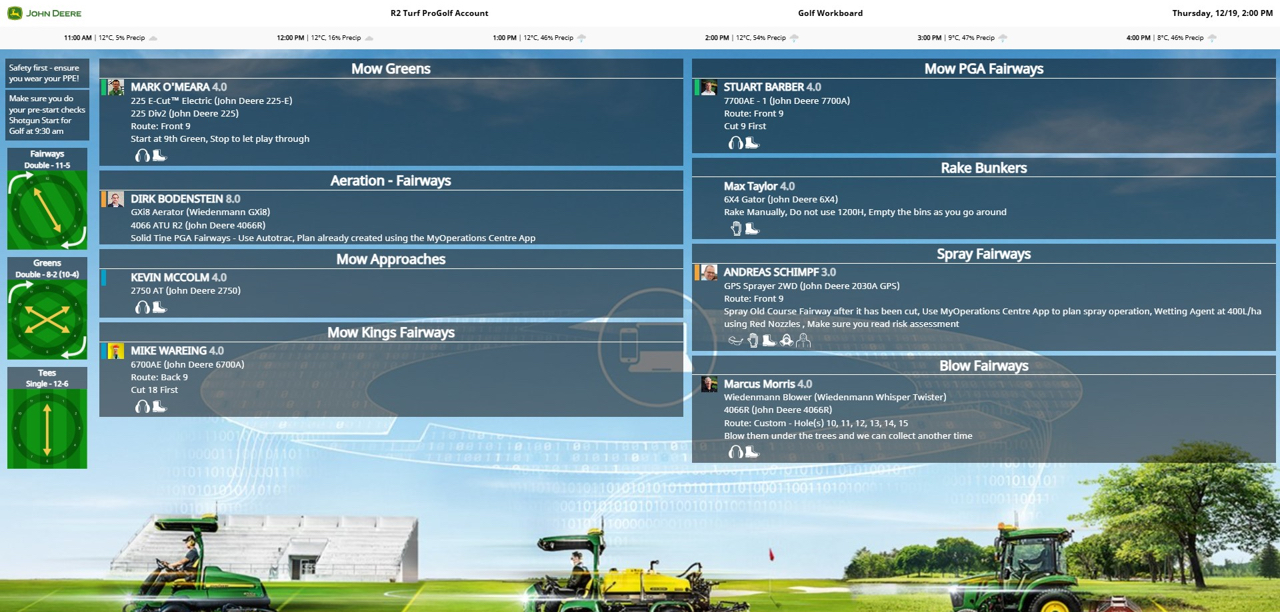Click cloud icon beside 11:00 AM forecast
This screenshot has height=612, width=1280.
coord(153,38)
